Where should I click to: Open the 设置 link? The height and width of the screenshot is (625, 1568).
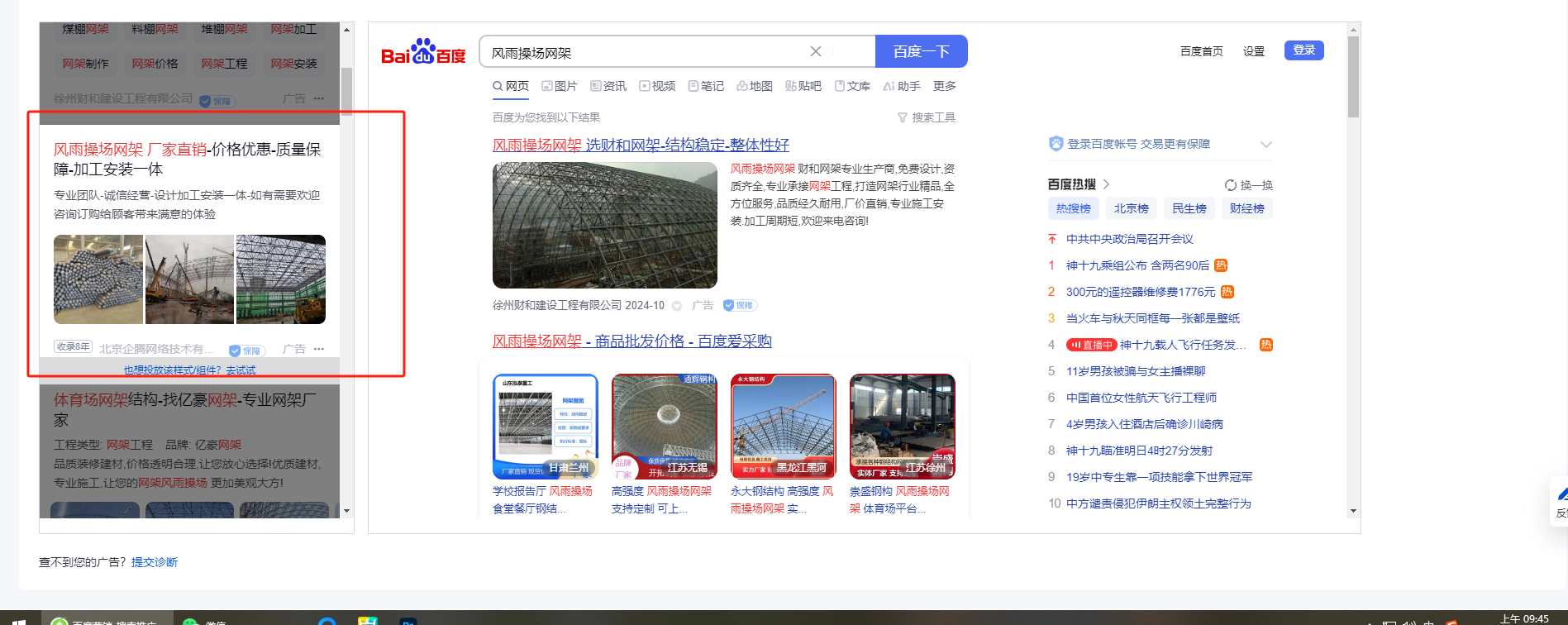(1254, 51)
